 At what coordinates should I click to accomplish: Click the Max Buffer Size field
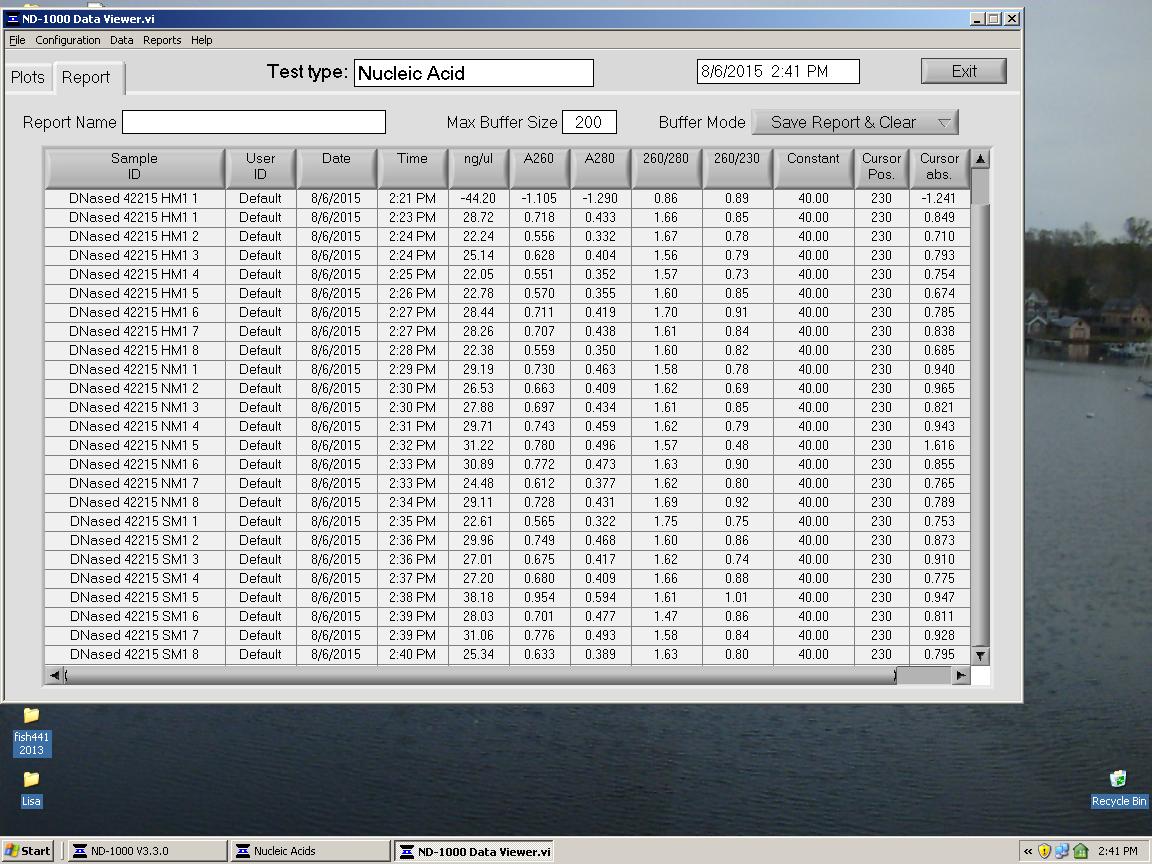tap(589, 122)
